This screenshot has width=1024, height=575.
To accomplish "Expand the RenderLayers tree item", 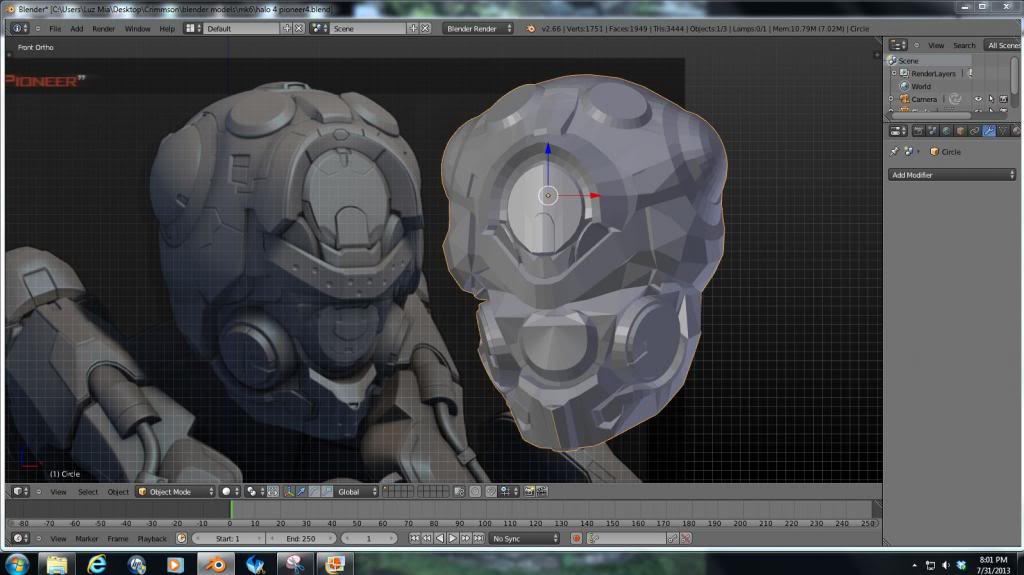I will click(894, 73).
